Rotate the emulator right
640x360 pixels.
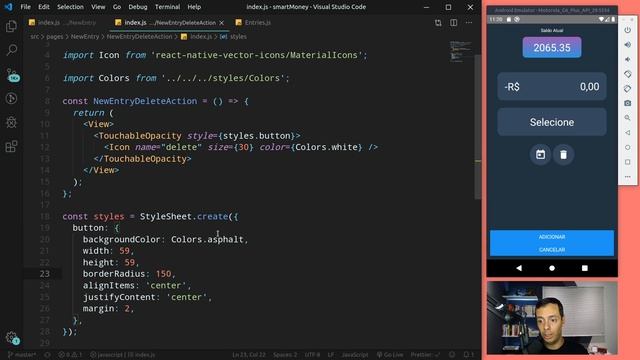click(628, 89)
